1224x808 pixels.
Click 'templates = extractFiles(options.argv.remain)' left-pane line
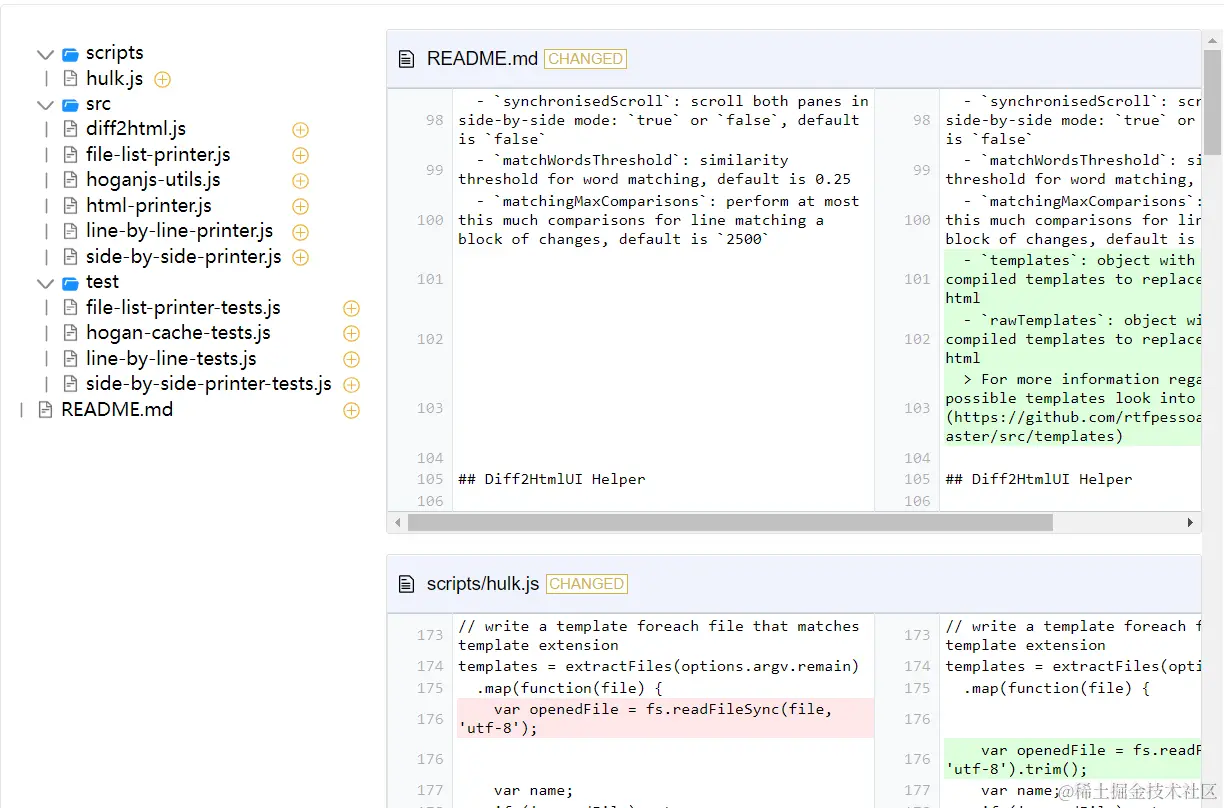pyautogui.click(x=658, y=666)
